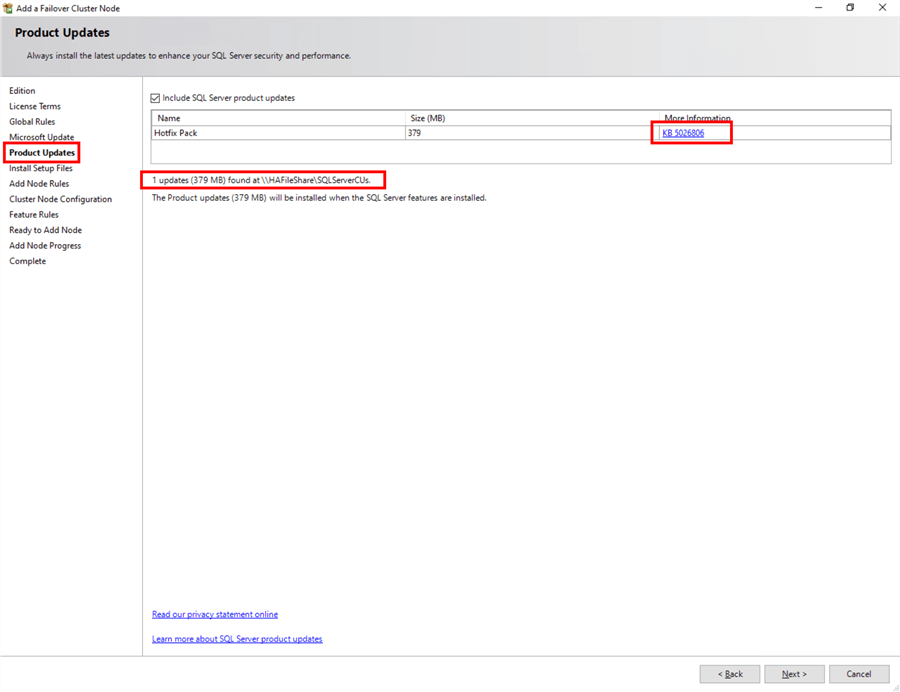Close the Add a Failover Cluster Node window
900x692 pixels.
[x=882, y=7]
